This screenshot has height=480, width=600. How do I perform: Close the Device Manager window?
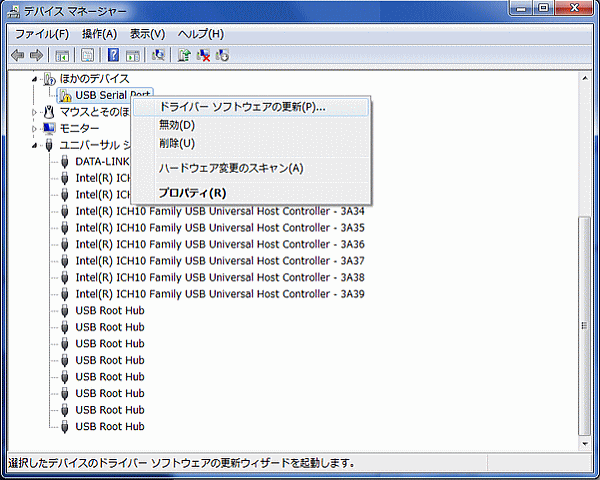click(x=574, y=8)
